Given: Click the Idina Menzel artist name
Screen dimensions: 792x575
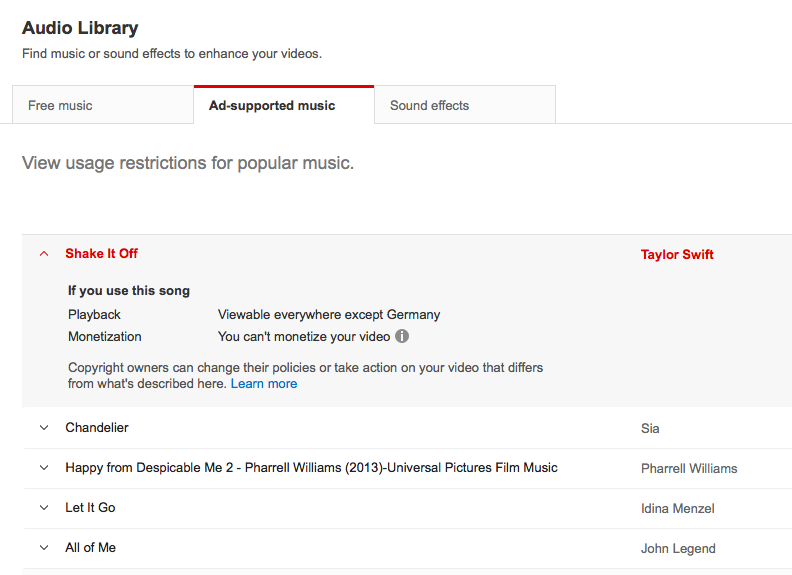Looking at the screenshot, I should tap(678, 509).
